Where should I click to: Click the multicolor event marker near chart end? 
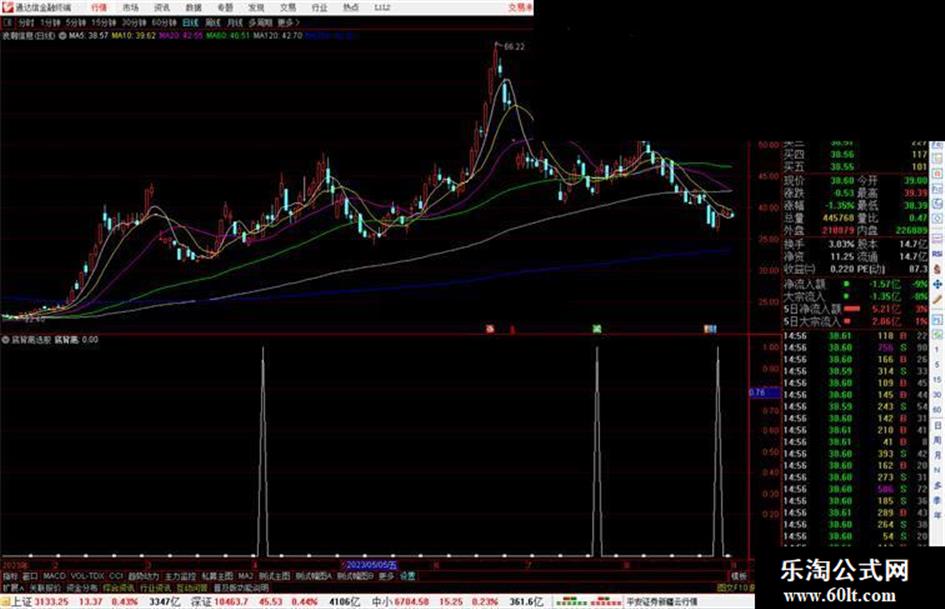click(x=711, y=329)
